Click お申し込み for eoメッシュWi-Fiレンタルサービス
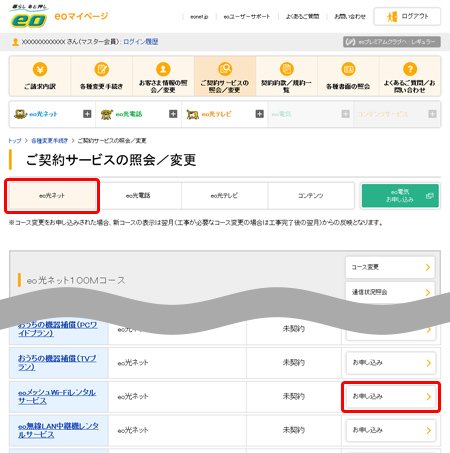 [391, 397]
